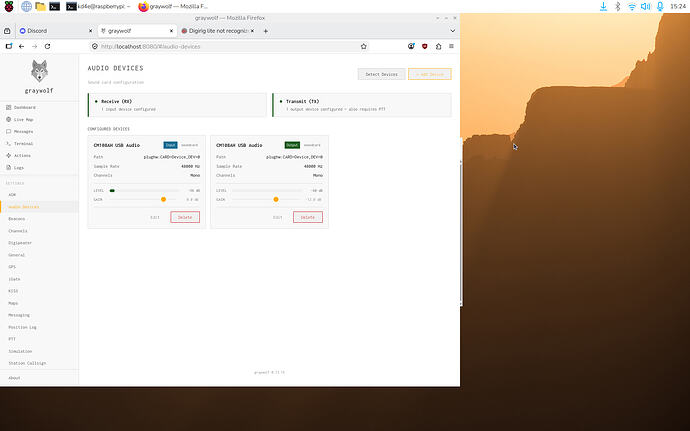Screen dimensions: 690x431
Task: Open iGate settings page
Action: pyautogui.click(x=15, y=279)
